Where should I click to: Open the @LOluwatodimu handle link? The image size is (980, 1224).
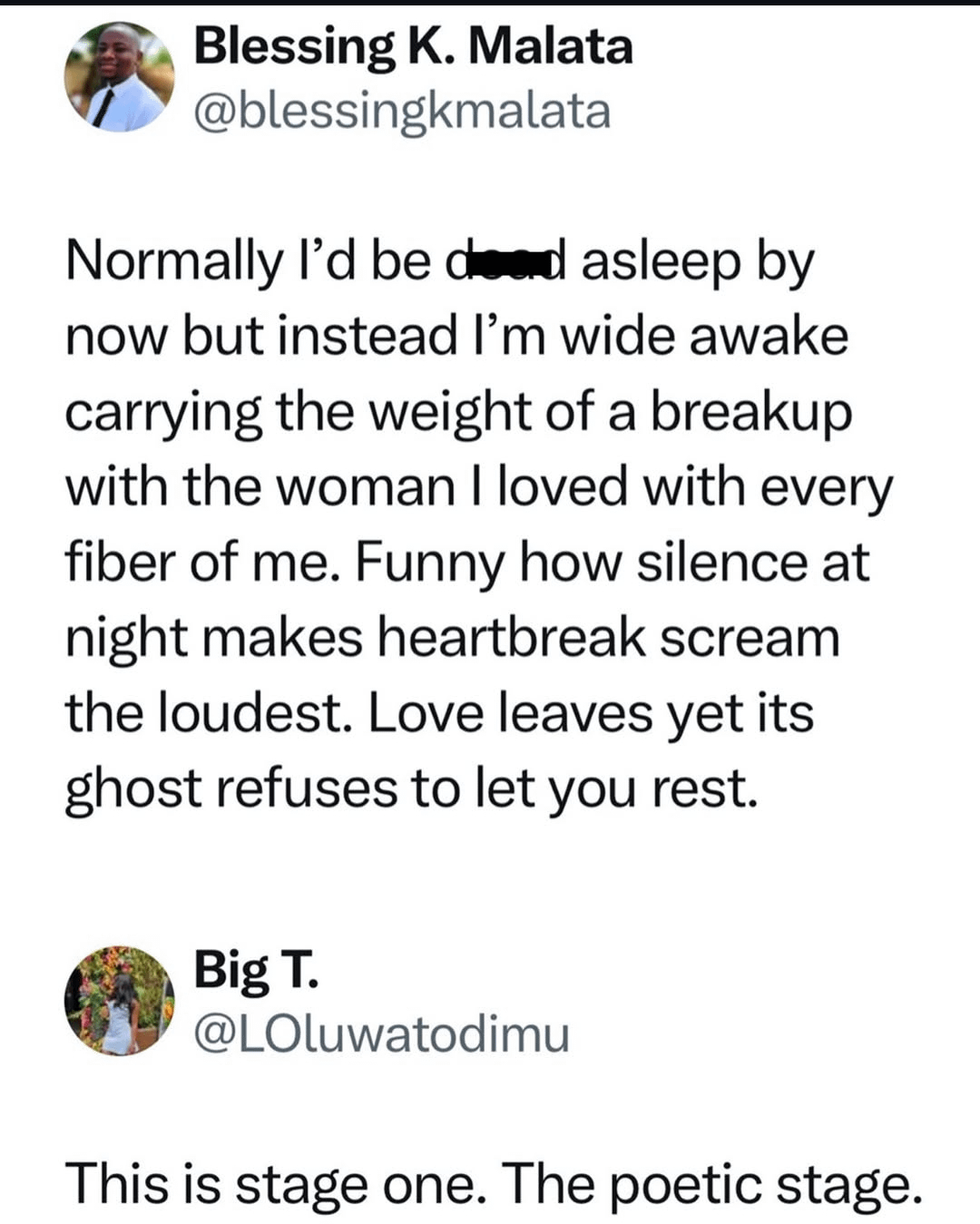(381, 1034)
